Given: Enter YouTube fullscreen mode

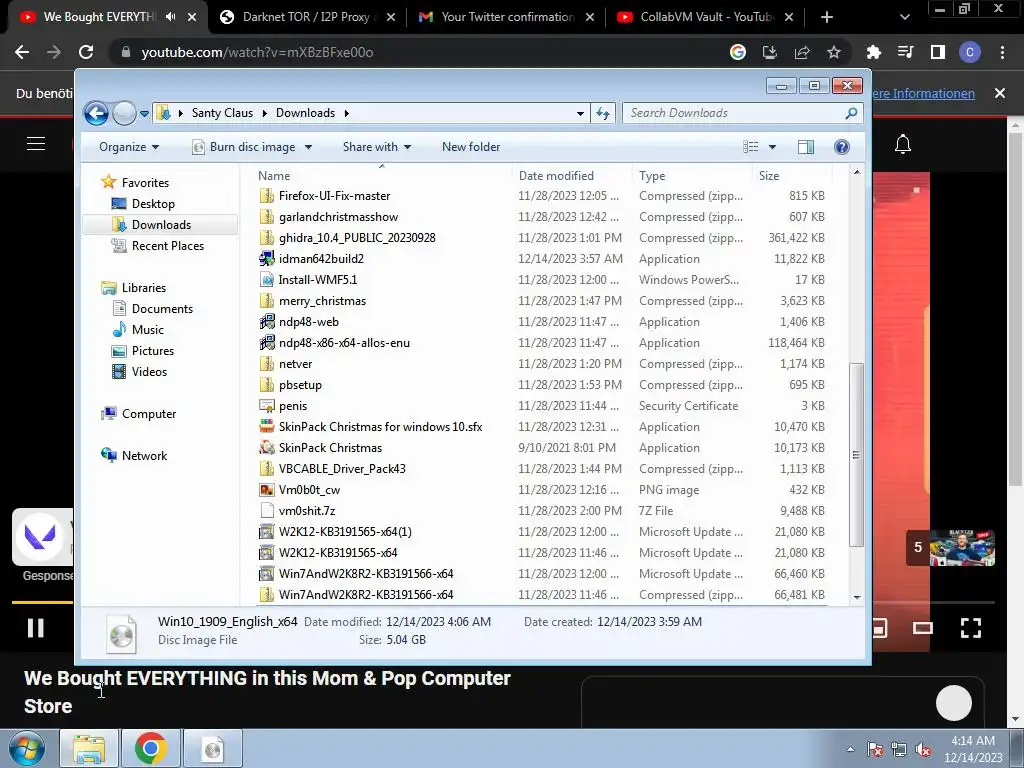Looking at the screenshot, I should 970,628.
